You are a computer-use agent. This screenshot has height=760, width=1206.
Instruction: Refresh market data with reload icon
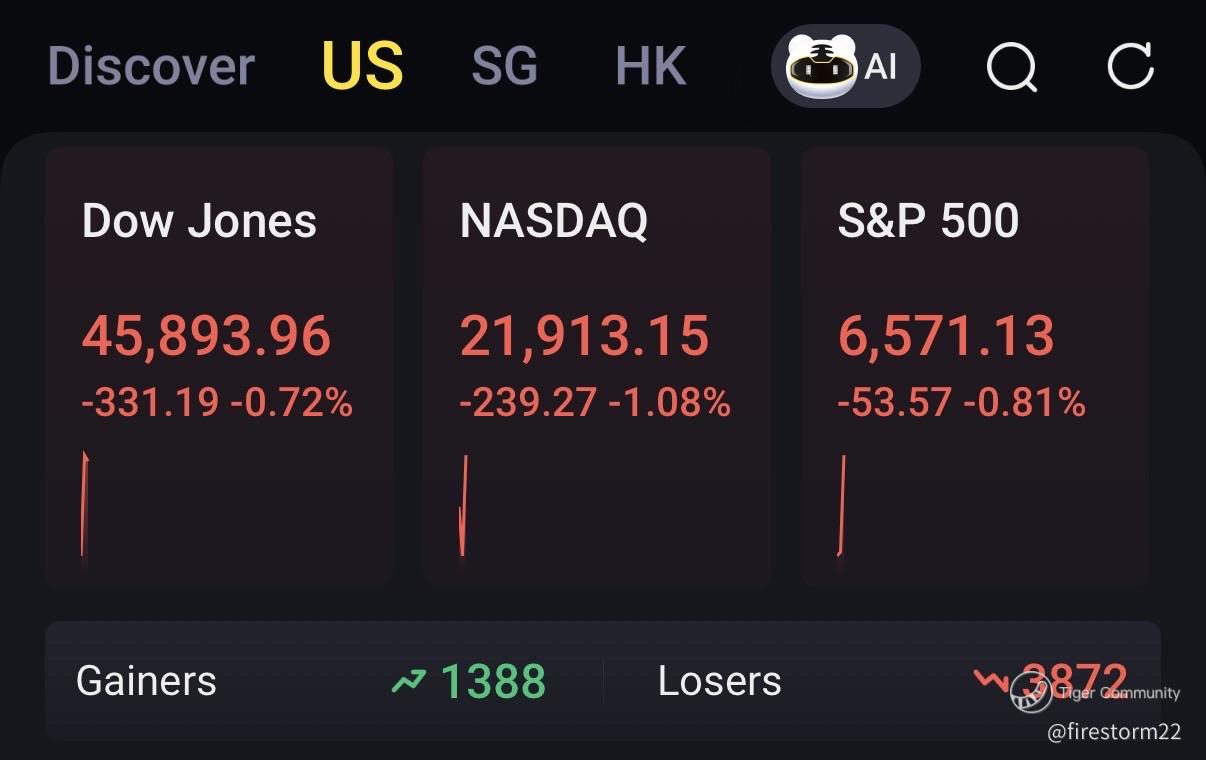pos(1131,67)
